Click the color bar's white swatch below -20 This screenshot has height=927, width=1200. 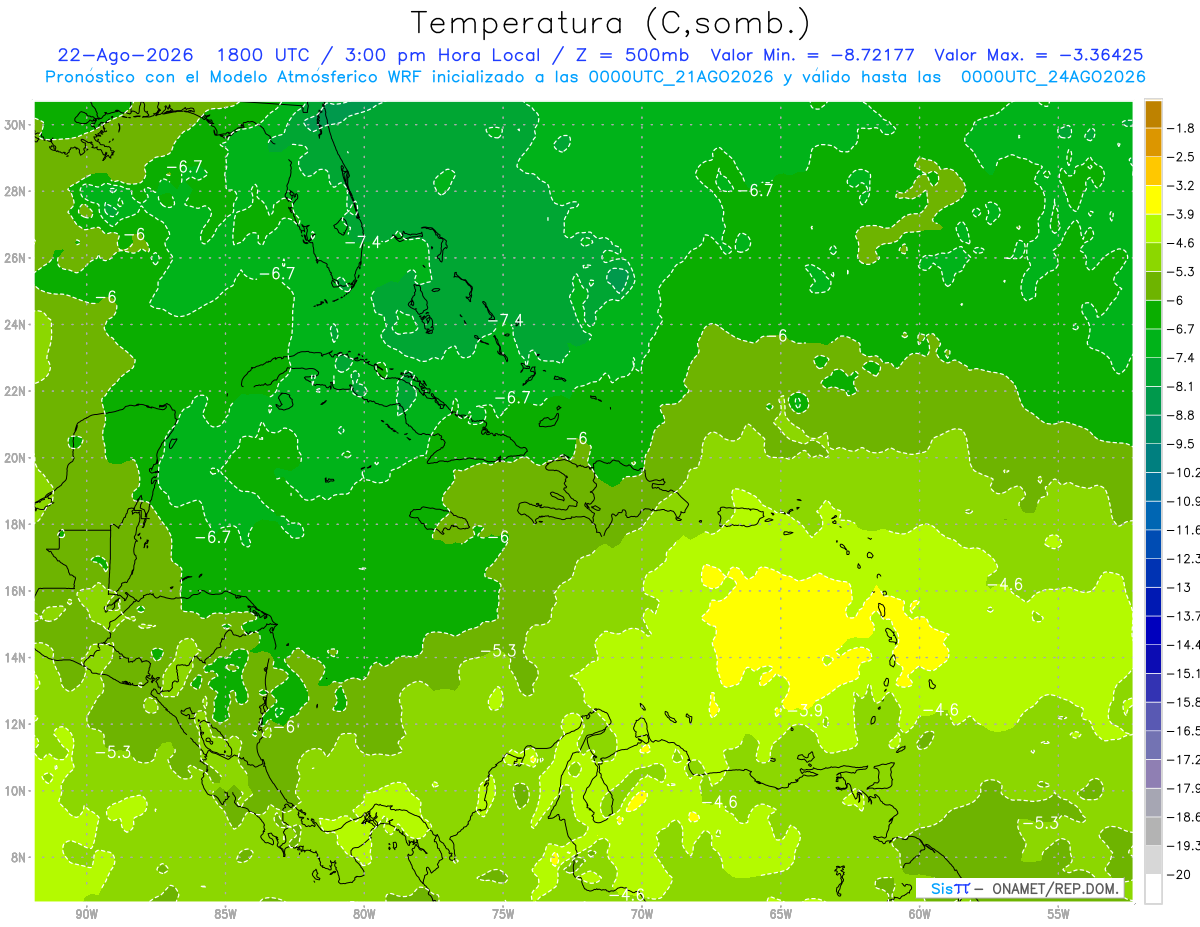1153,889
